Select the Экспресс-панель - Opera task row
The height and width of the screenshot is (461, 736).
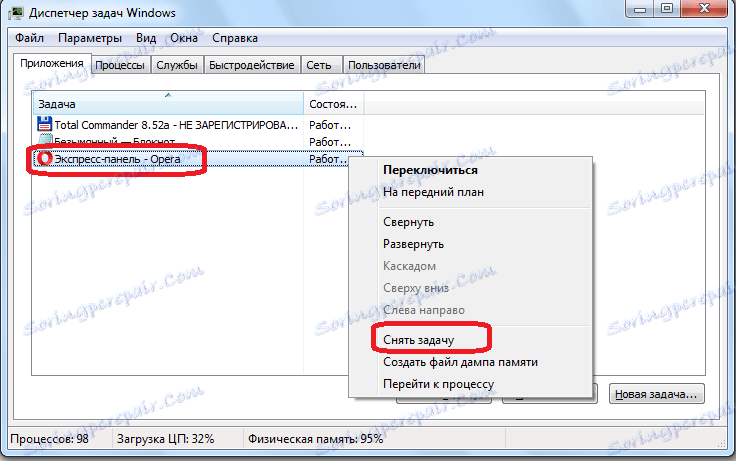tap(198, 159)
